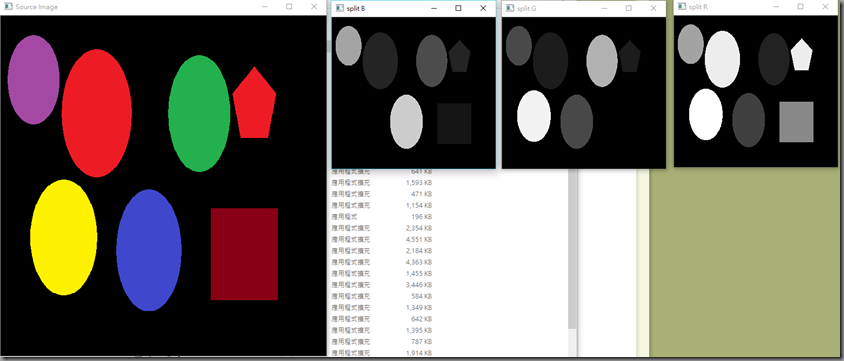Image resolution: width=844 pixels, height=361 pixels.
Task: Click the dark red square in Source Image
Action: (244, 254)
